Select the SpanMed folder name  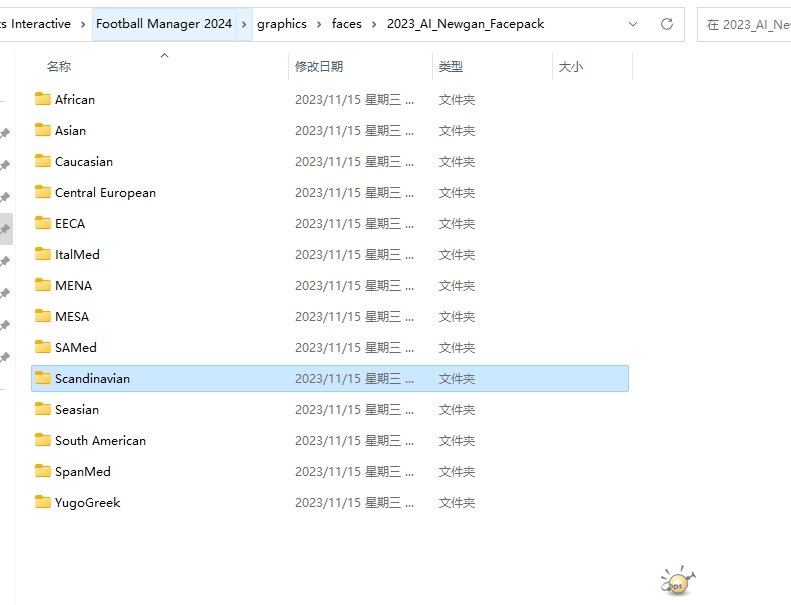point(83,472)
